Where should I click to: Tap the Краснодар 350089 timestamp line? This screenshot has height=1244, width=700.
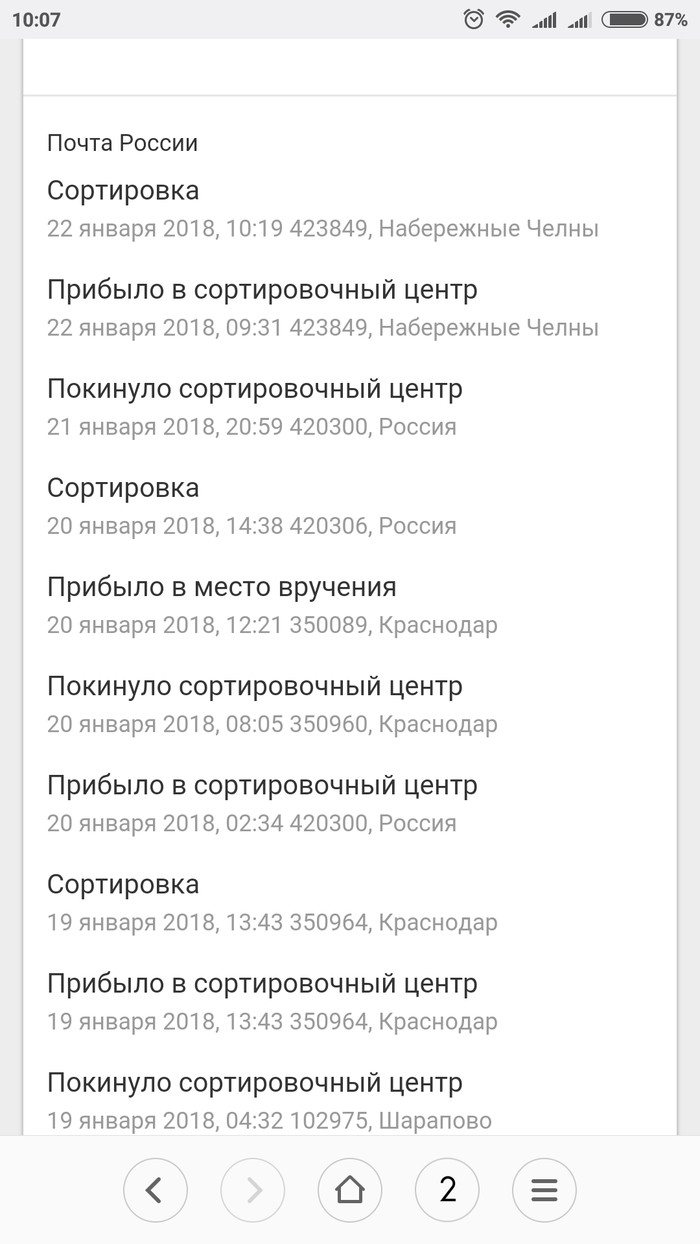coord(272,625)
